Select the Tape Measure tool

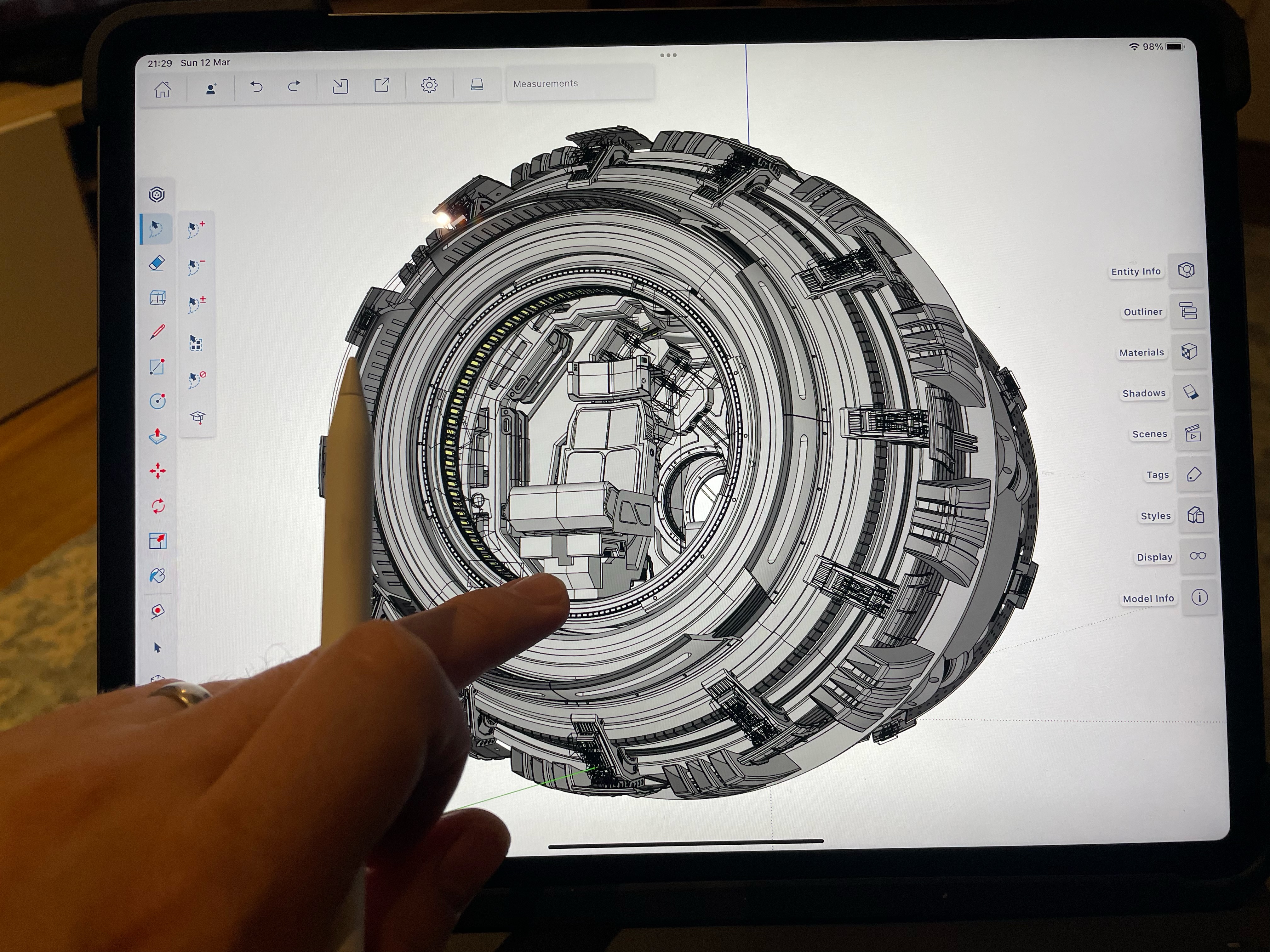[157, 611]
